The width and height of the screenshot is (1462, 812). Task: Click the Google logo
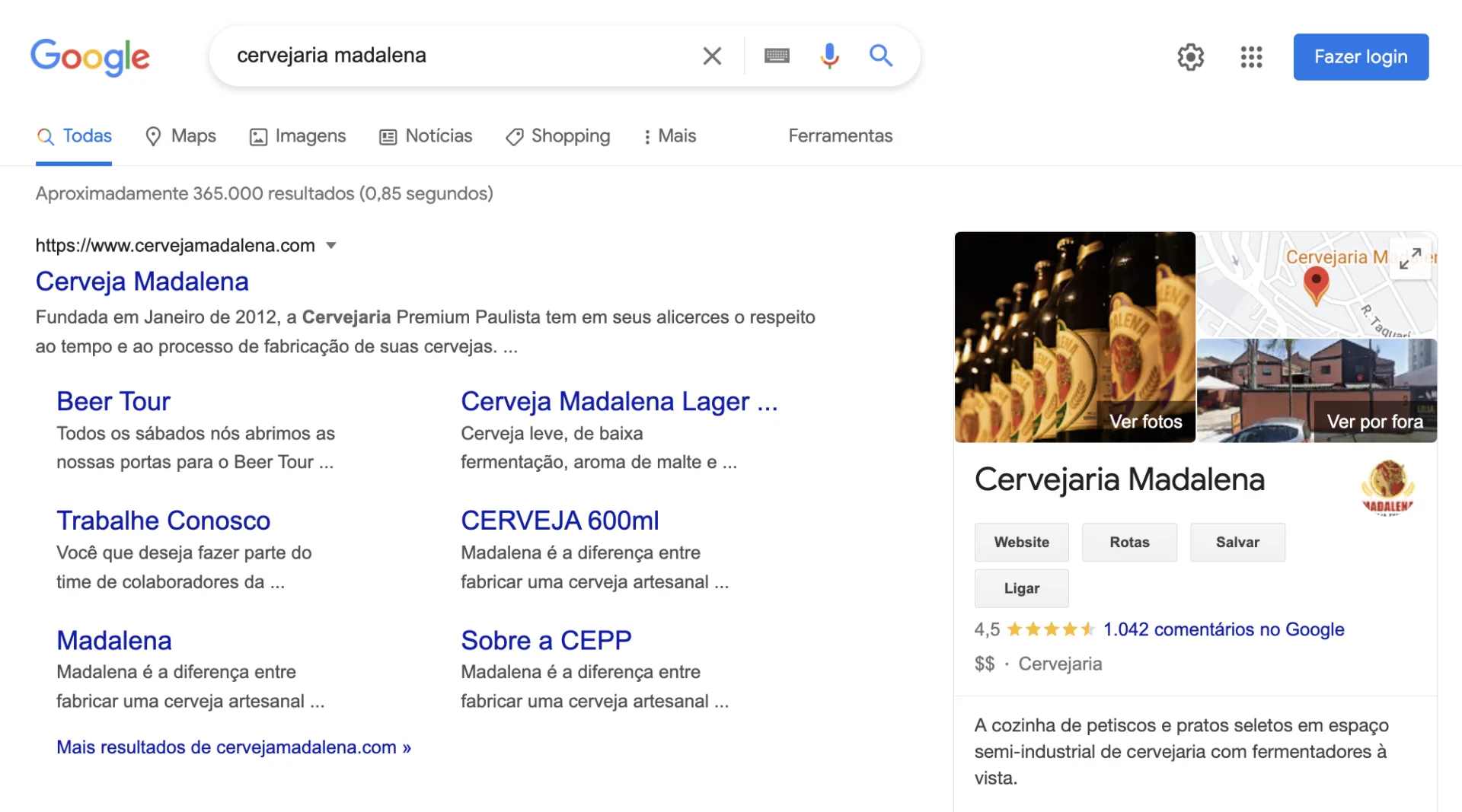click(x=90, y=57)
